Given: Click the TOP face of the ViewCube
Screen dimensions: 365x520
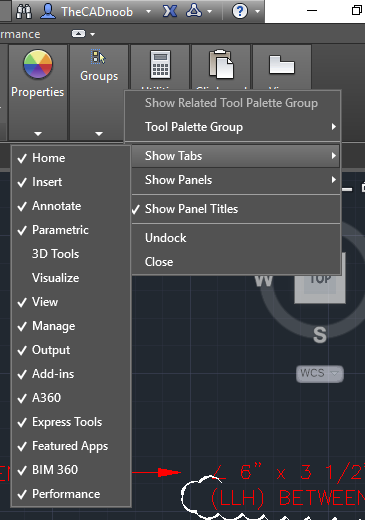Looking at the screenshot, I should [x=320, y=282].
